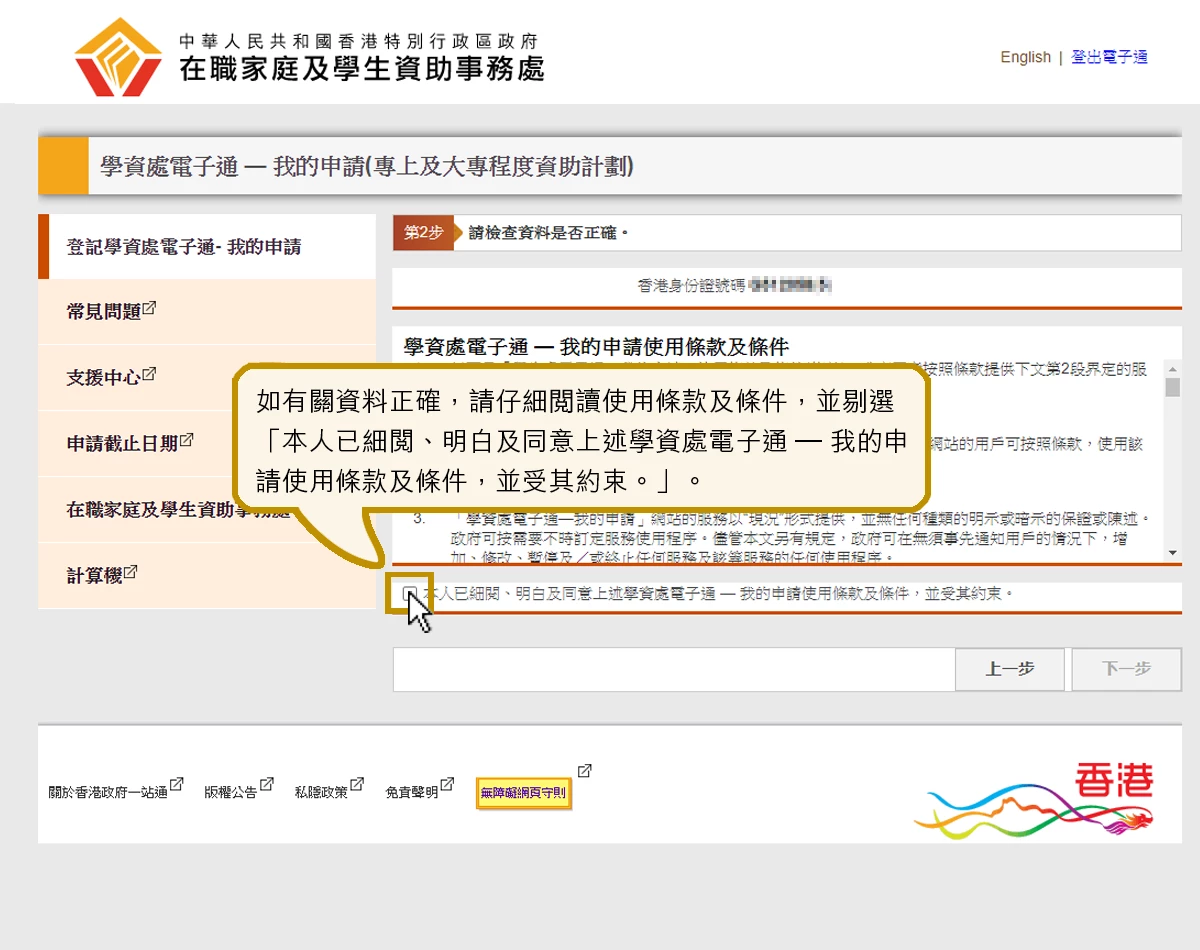Click external-link icon beside 常見問題
This screenshot has height=950, width=1200.
(150, 308)
